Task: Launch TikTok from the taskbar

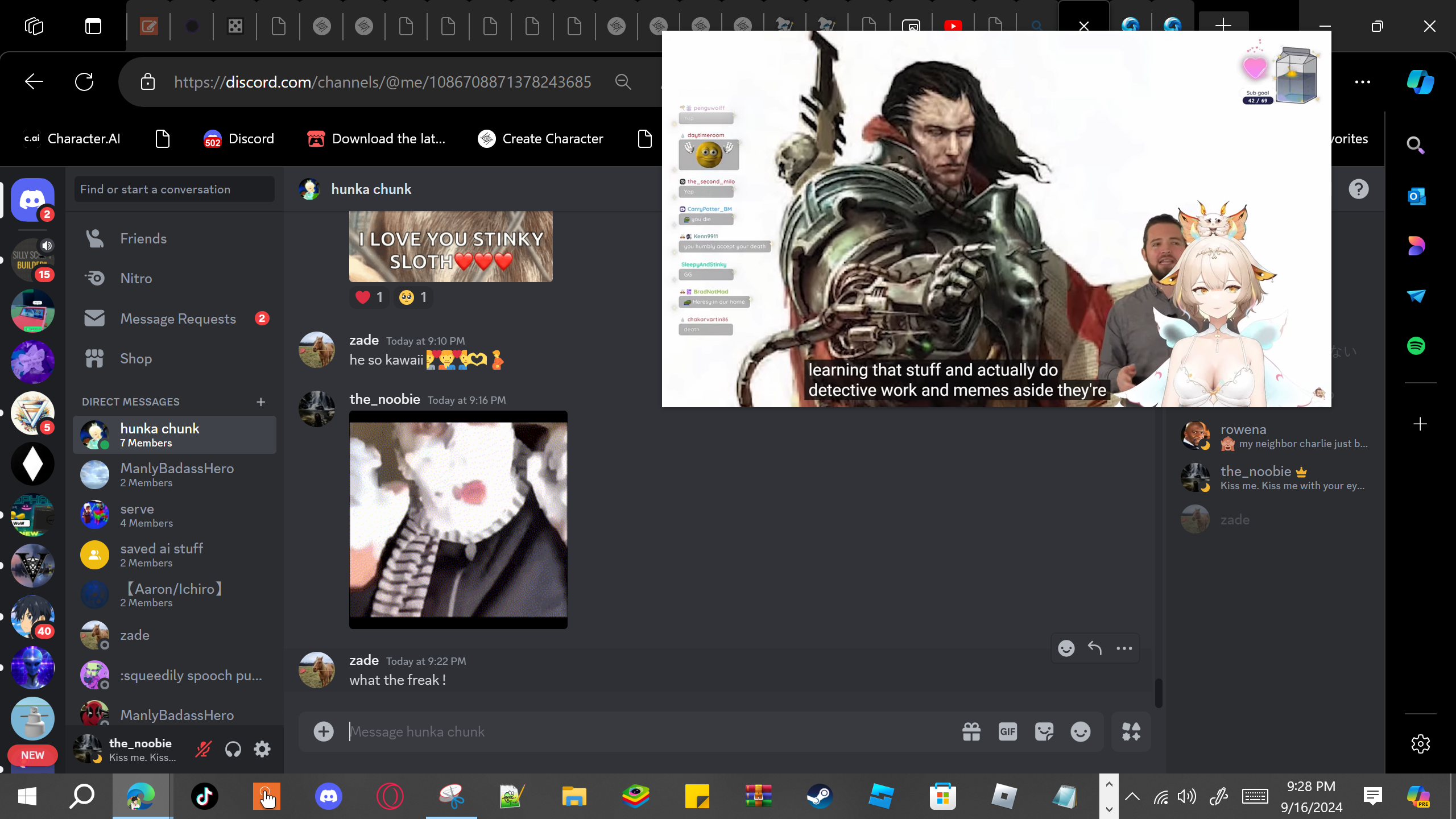Action: point(205,796)
